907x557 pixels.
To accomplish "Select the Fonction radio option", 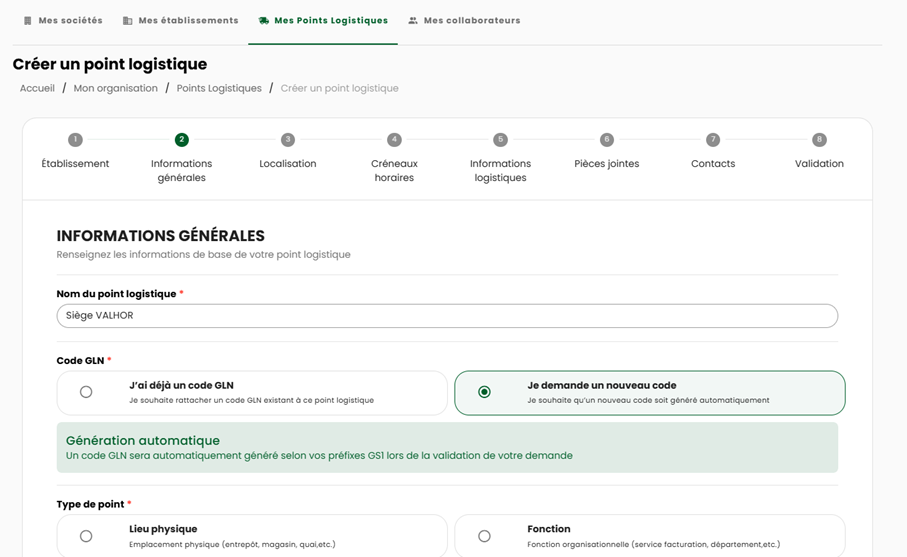I will pyautogui.click(x=484, y=536).
